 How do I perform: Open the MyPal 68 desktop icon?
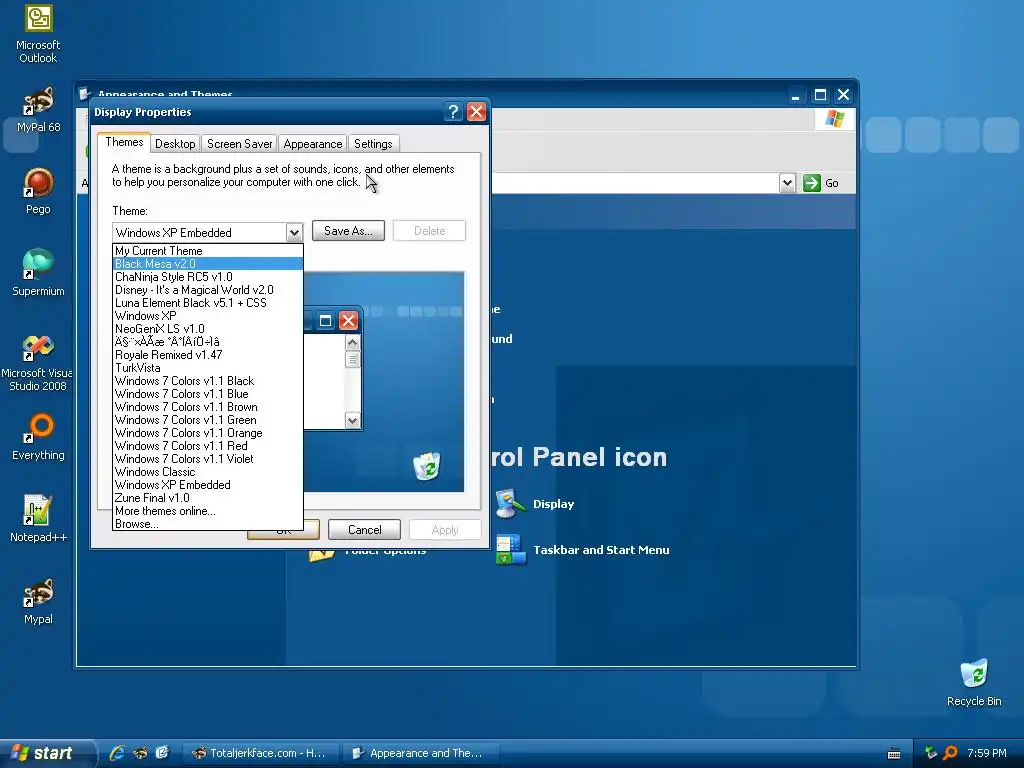[38, 110]
